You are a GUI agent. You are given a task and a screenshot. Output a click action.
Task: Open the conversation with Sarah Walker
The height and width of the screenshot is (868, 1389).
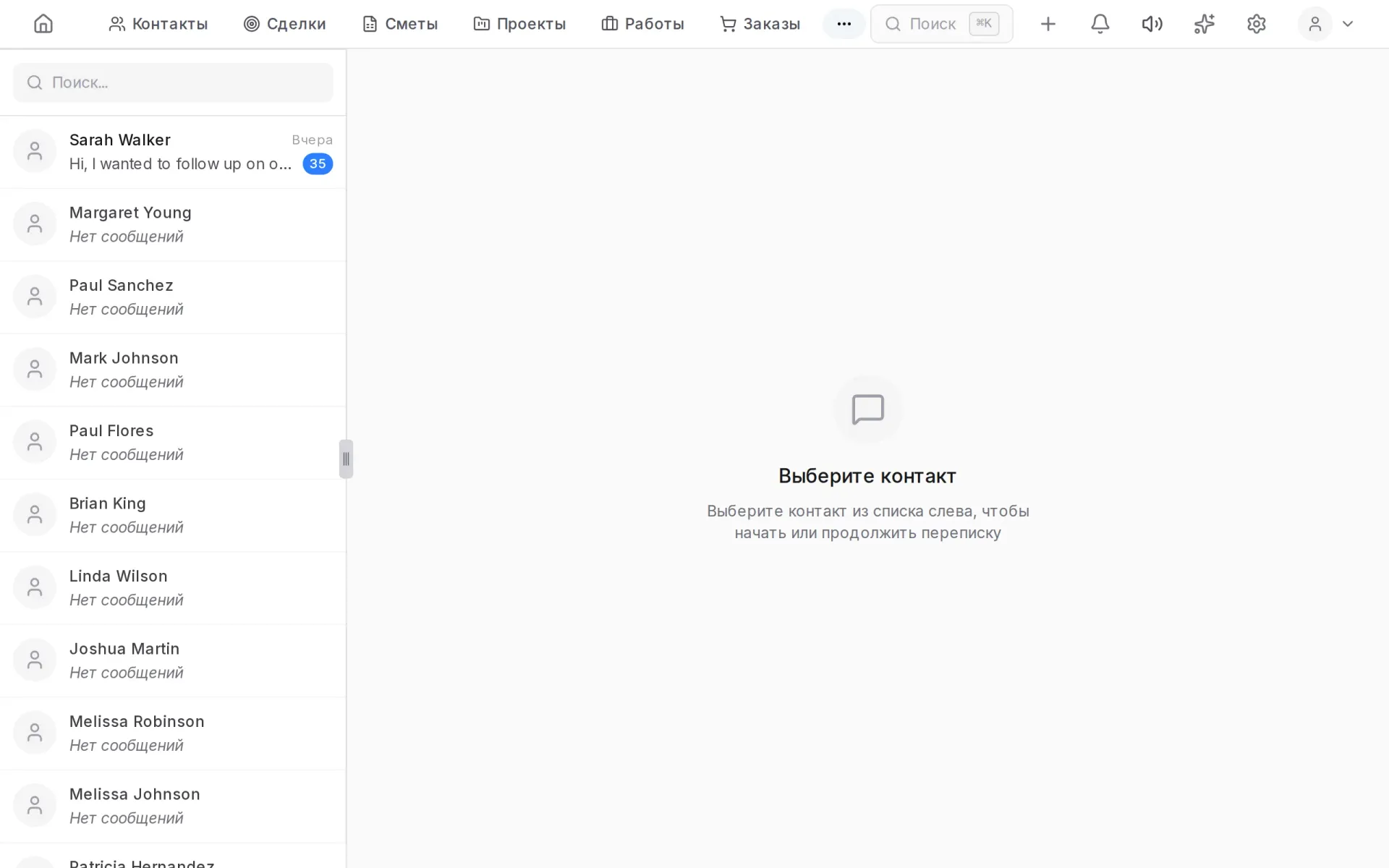click(x=173, y=152)
